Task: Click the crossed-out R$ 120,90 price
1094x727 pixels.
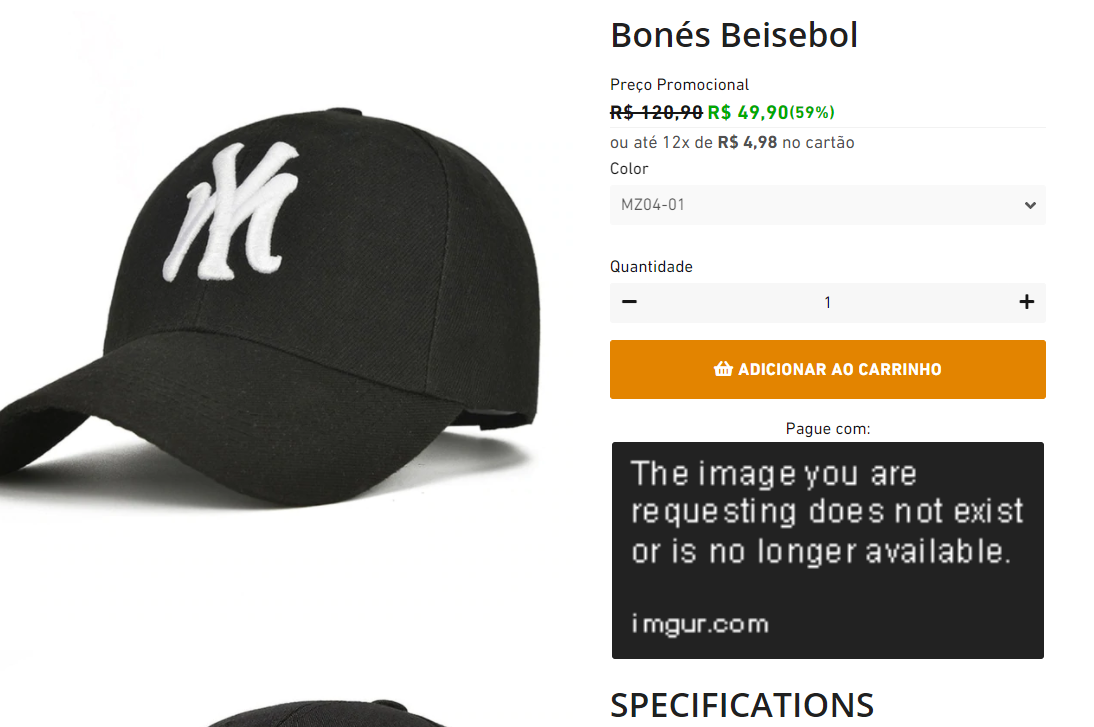Action: [656, 112]
